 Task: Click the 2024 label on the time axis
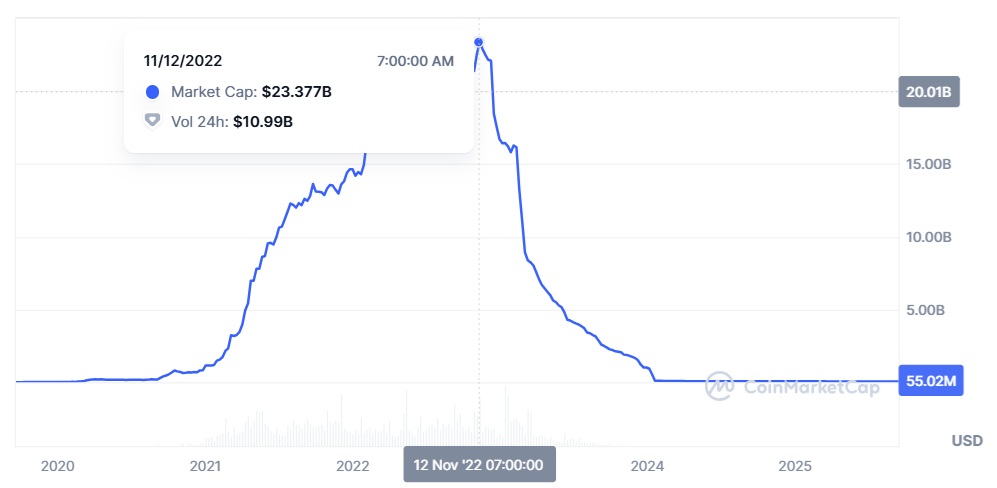[x=647, y=466]
